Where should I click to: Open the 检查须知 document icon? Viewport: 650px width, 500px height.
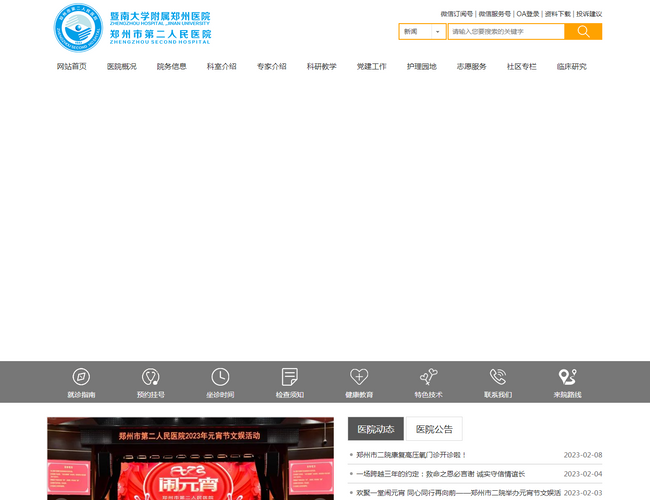point(290,377)
